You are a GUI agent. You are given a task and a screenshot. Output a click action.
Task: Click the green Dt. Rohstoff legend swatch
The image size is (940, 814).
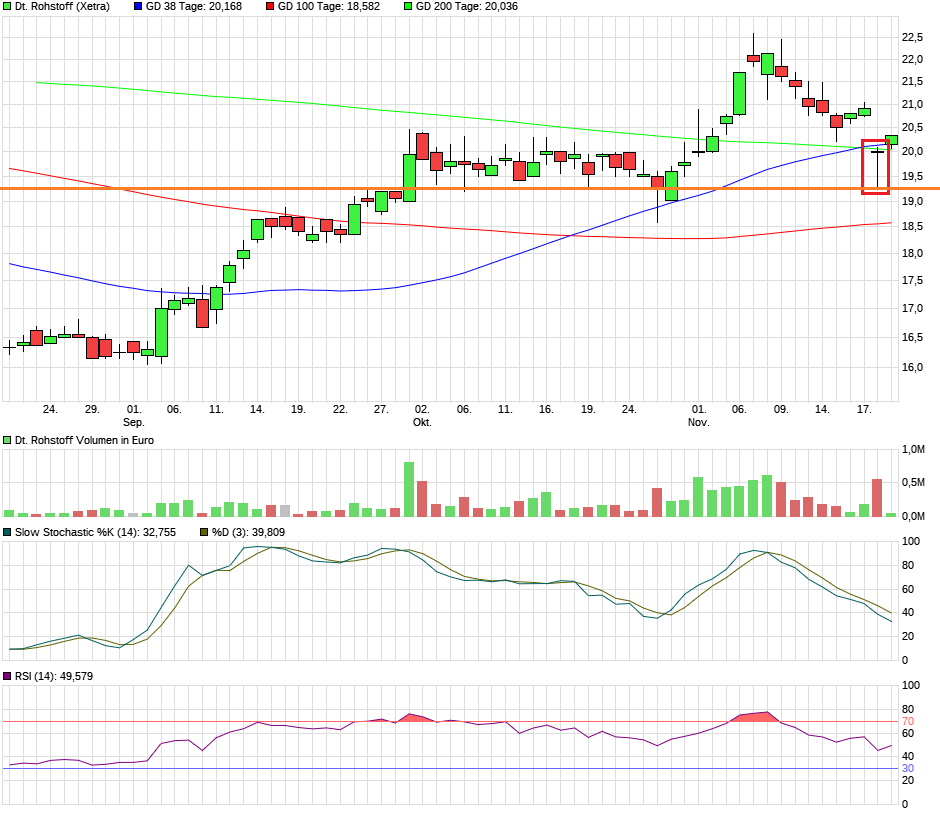tap(7, 7)
